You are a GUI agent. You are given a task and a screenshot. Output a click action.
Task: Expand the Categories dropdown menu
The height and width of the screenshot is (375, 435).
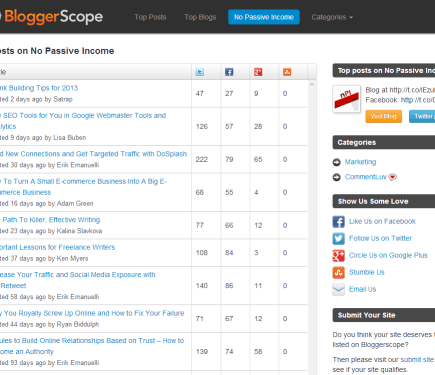click(332, 17)
